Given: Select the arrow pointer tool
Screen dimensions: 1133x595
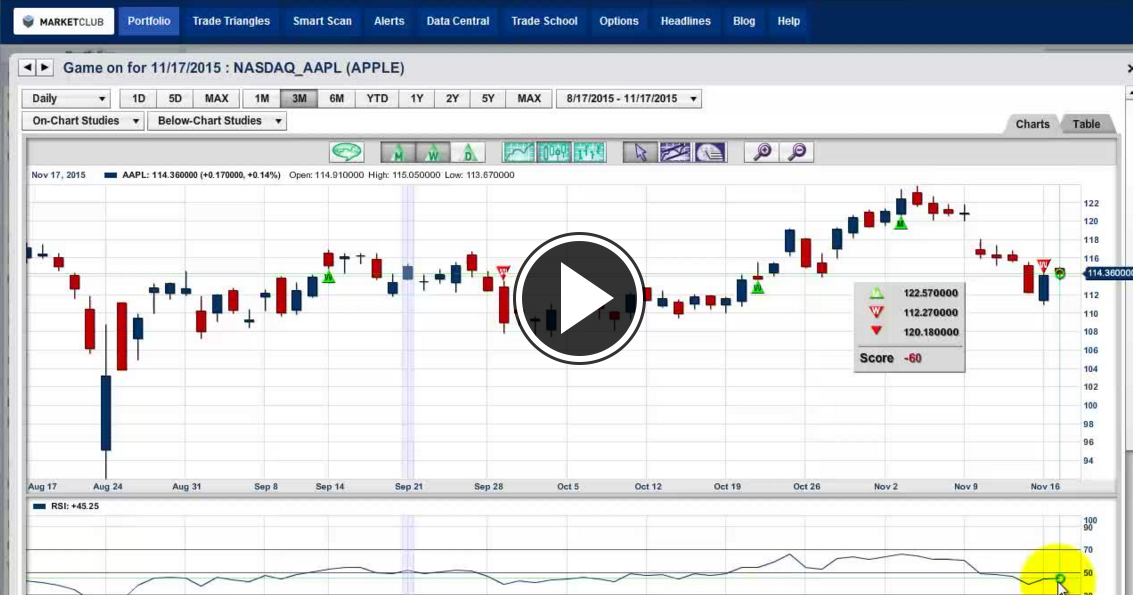Looking at the screenshot, I should [640, 152].
